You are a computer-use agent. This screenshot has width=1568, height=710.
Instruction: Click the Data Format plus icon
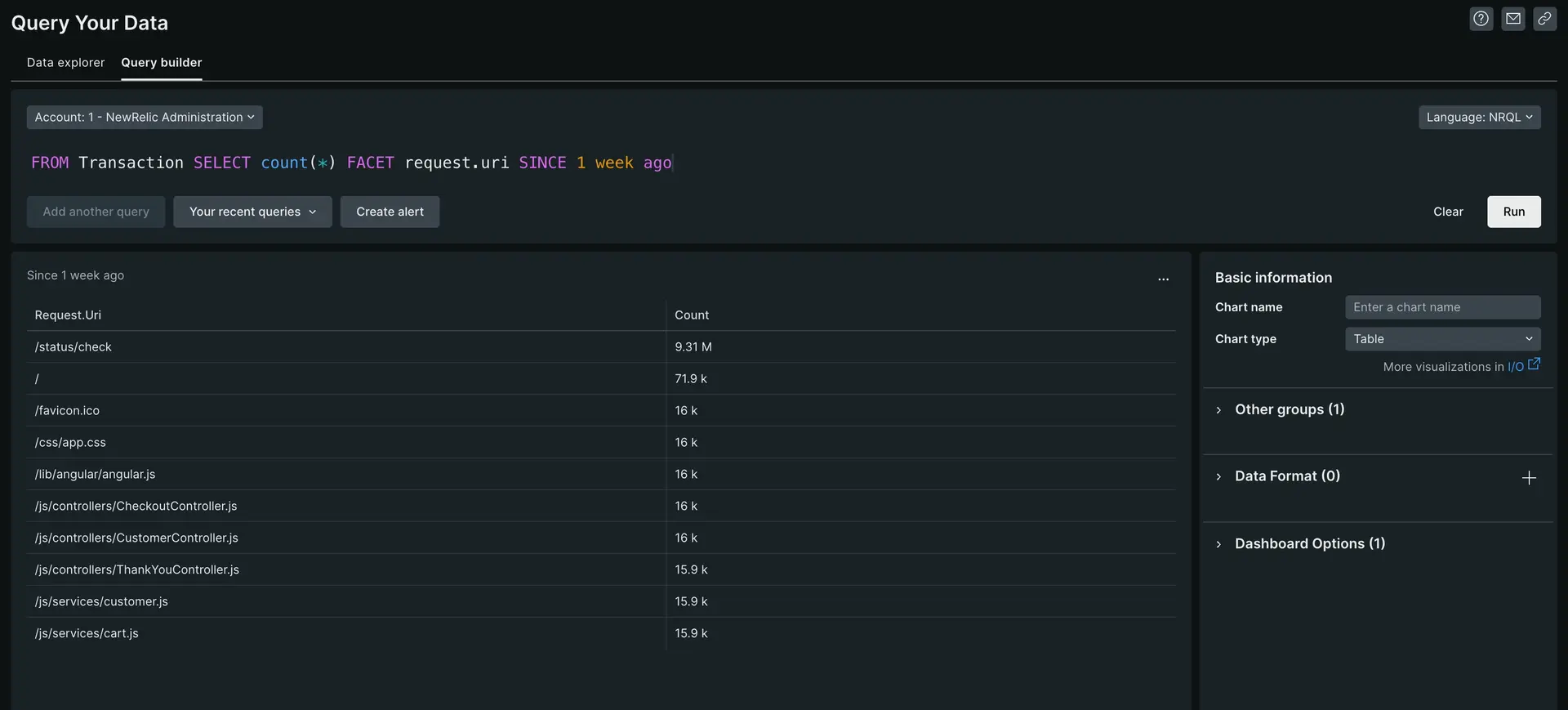tap(1529, 478)
